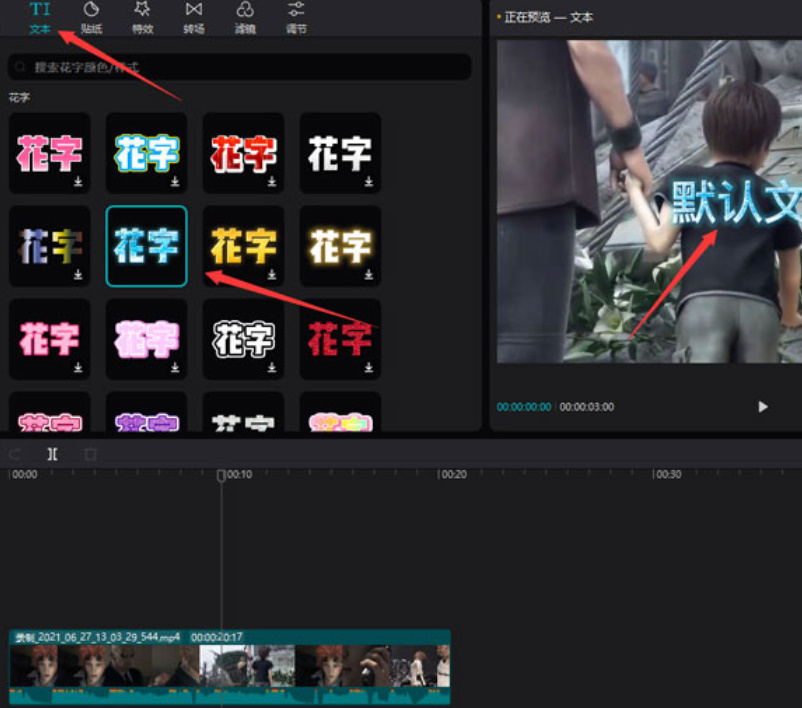Open the 贴纸 (stickers) panel
The image size is (802, 708).
[91, 17]
